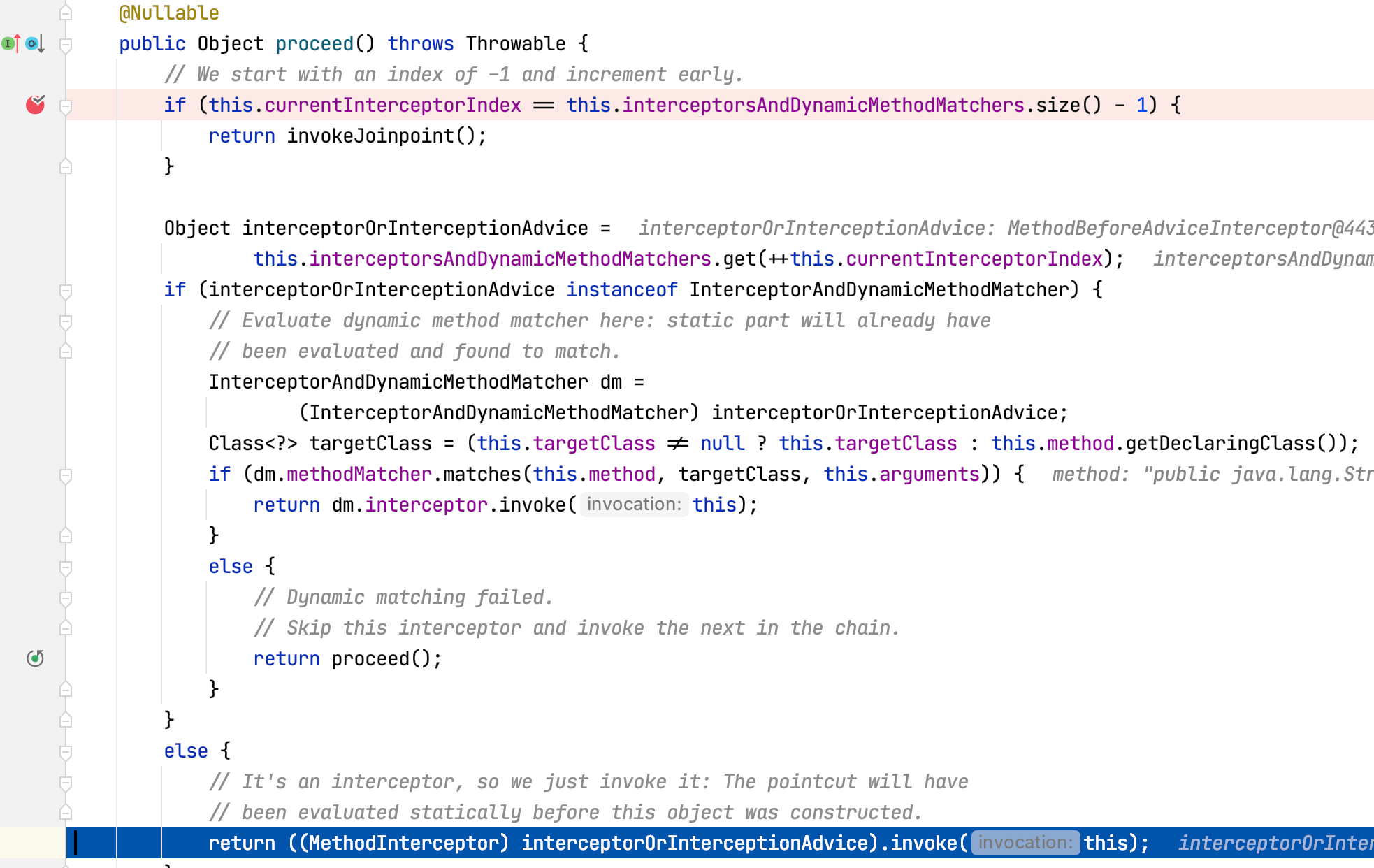Click gutter to add breakpoint on highlighted return line

pyautogui.click(x=35, y=843)
